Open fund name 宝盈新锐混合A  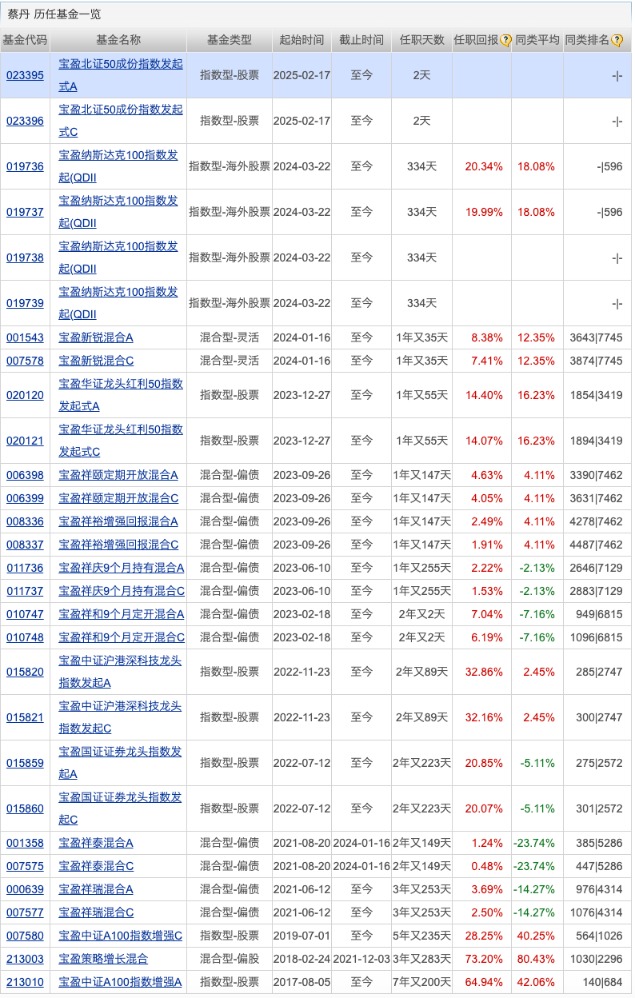point(96,338)
